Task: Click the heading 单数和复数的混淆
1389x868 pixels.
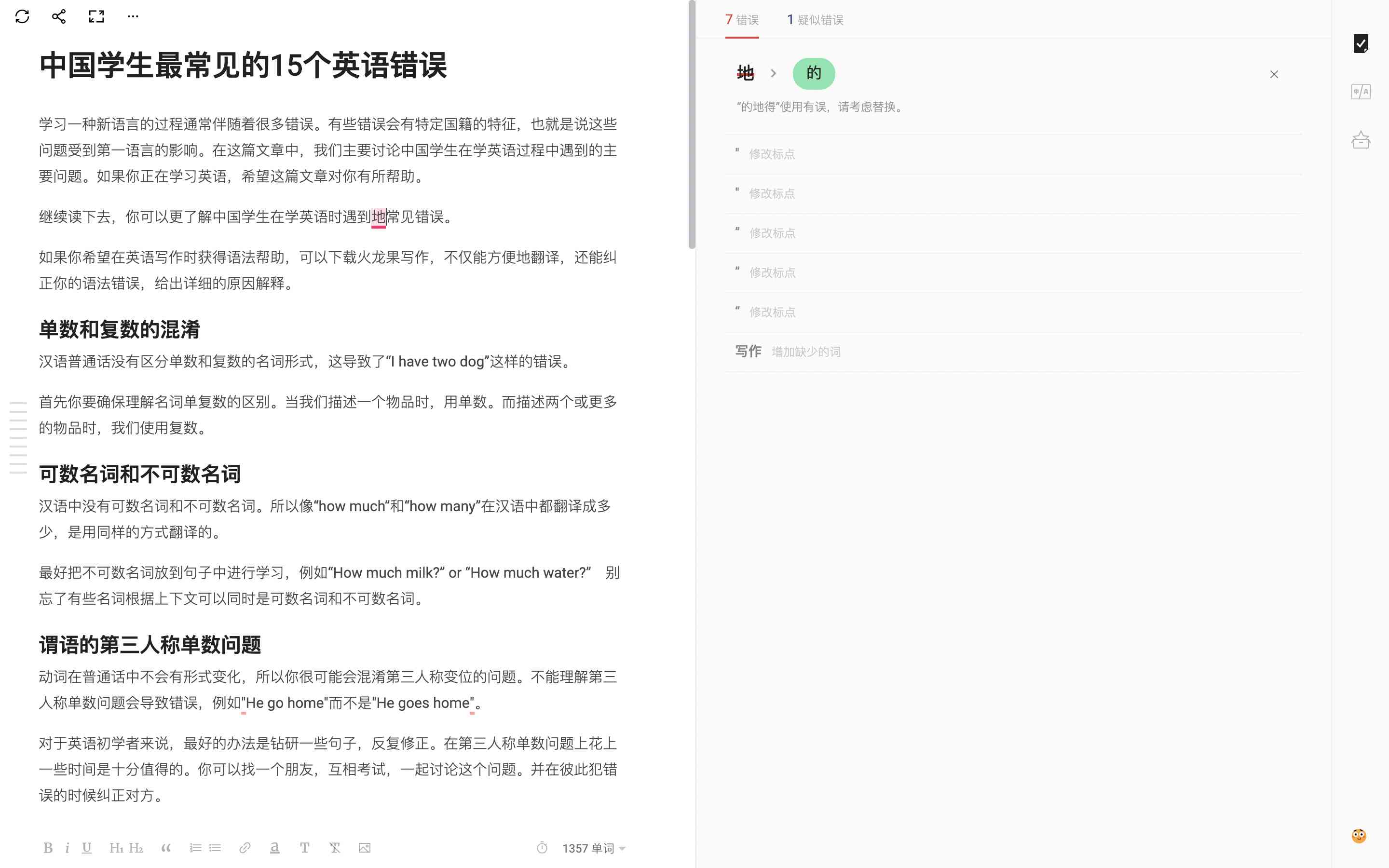Action: click(x=120, y=329)
